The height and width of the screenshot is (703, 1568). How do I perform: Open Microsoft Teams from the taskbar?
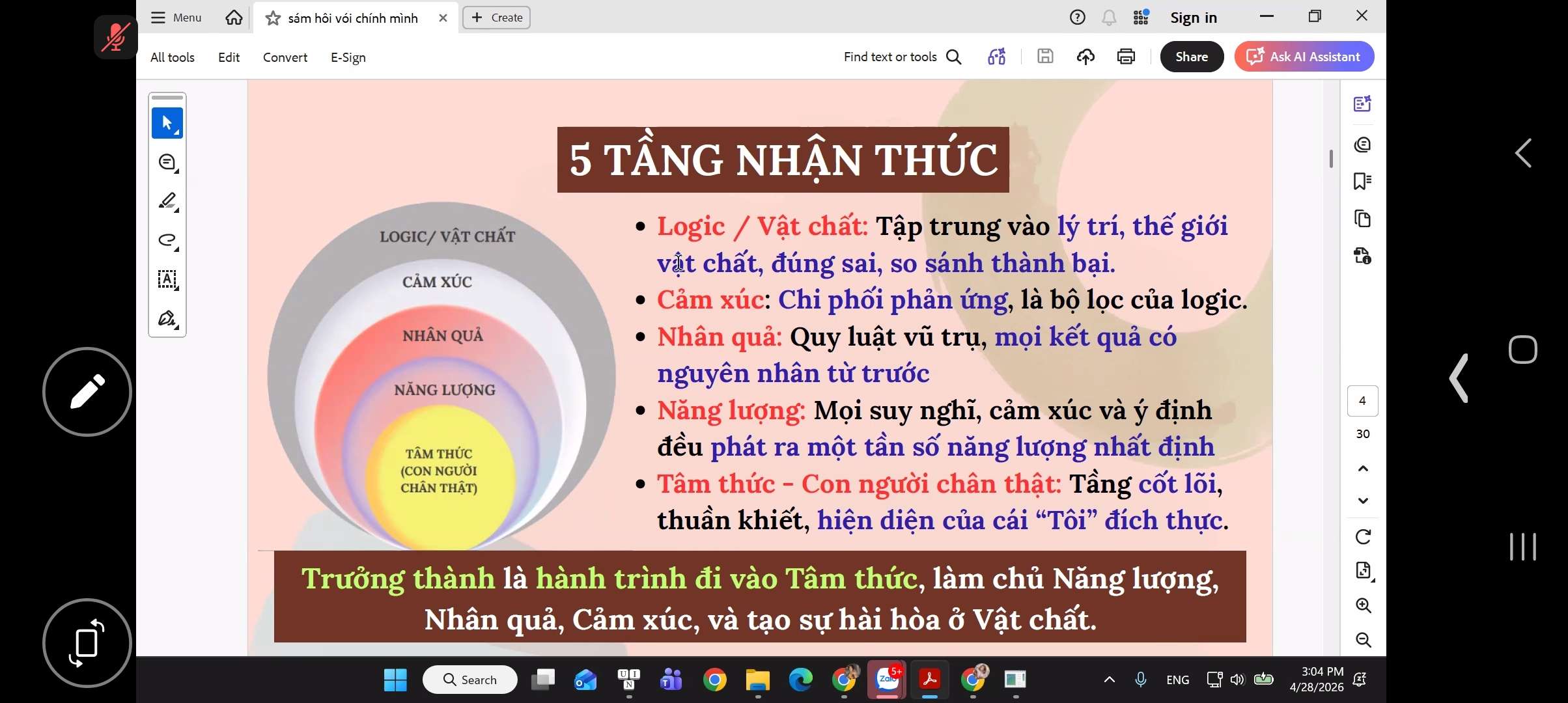pos(671,680)
